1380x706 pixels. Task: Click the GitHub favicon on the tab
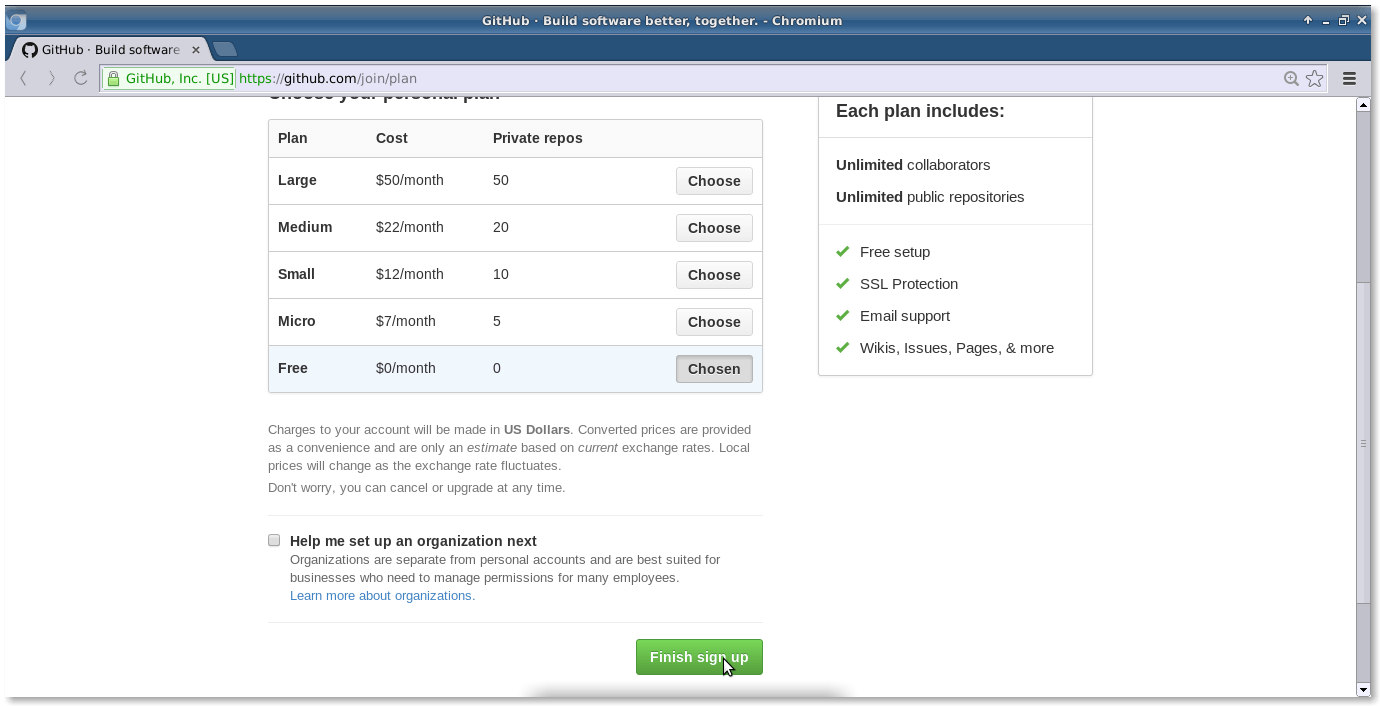30,49
